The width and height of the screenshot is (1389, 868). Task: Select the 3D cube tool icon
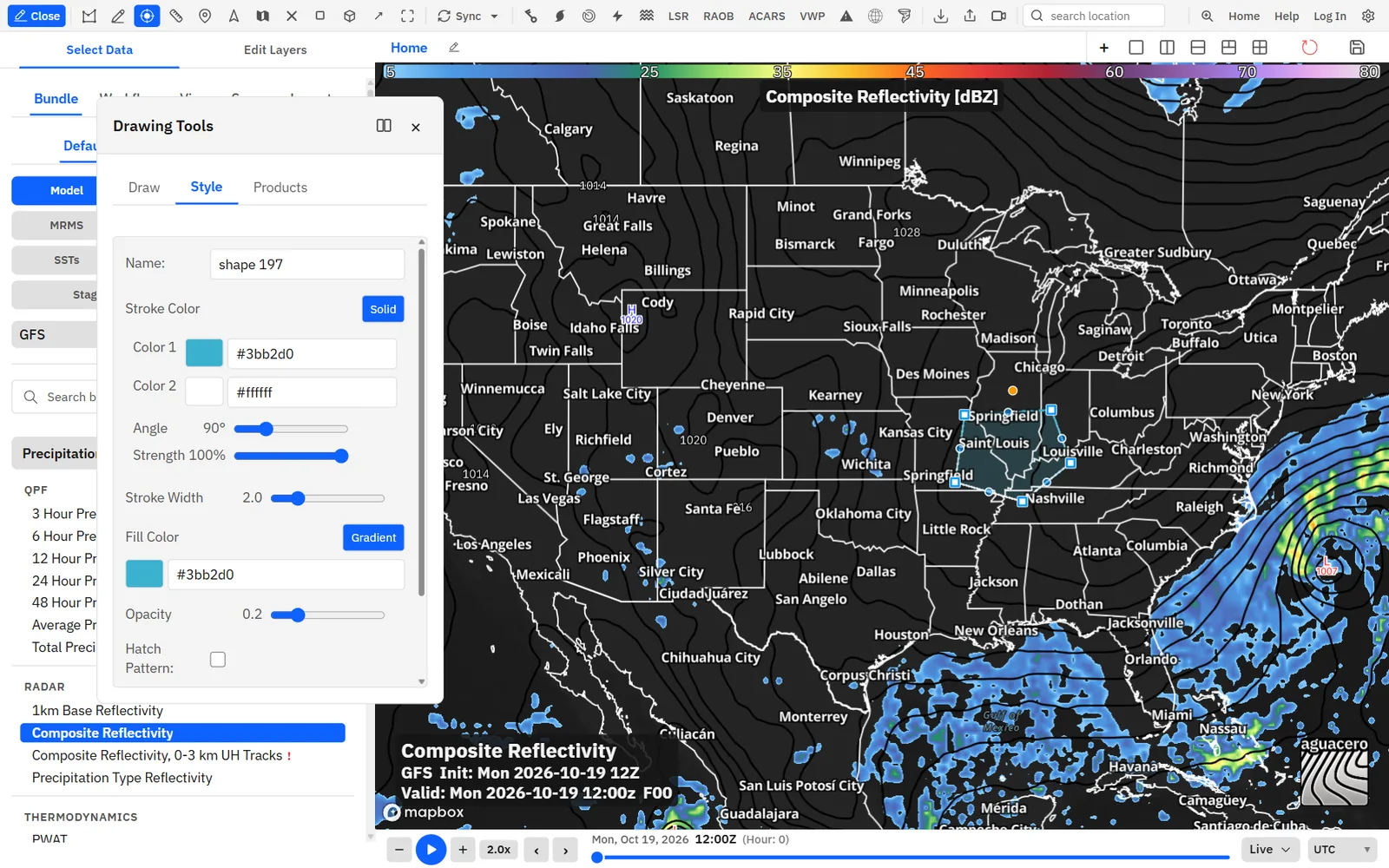(349, 16)
